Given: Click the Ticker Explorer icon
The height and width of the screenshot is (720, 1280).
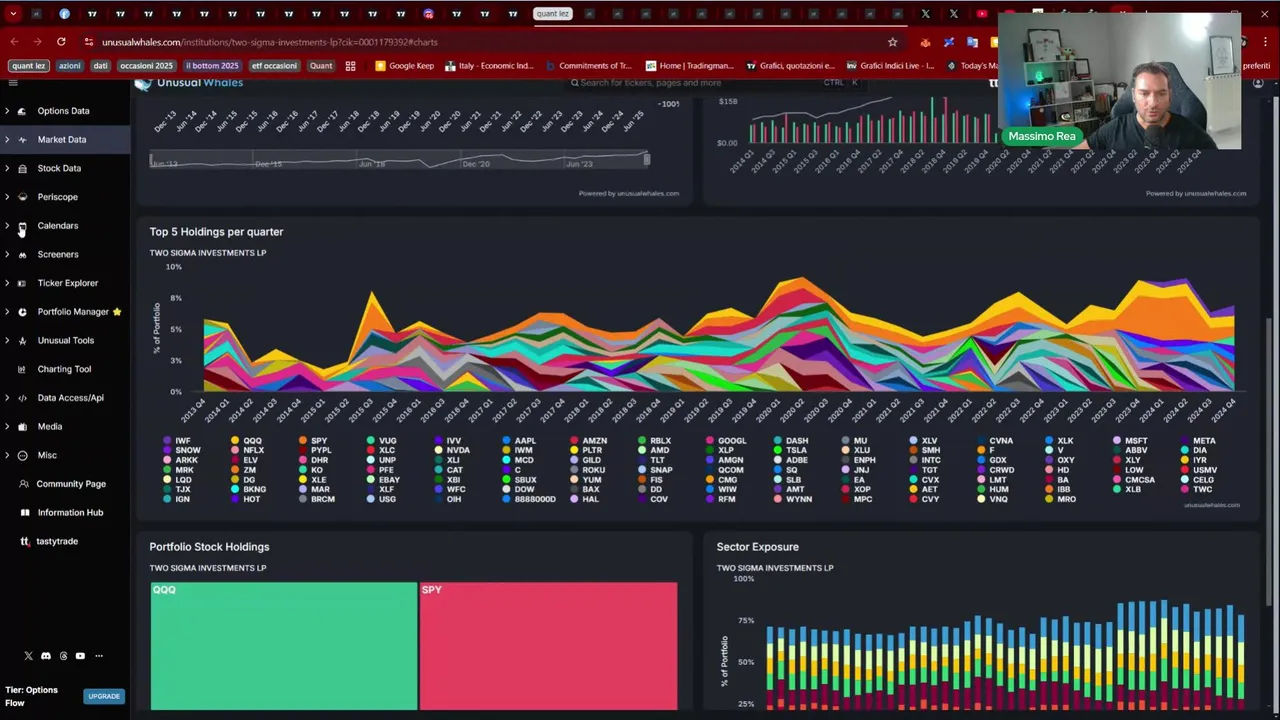Looking at the screenshot, I should [x=22, y=283].
